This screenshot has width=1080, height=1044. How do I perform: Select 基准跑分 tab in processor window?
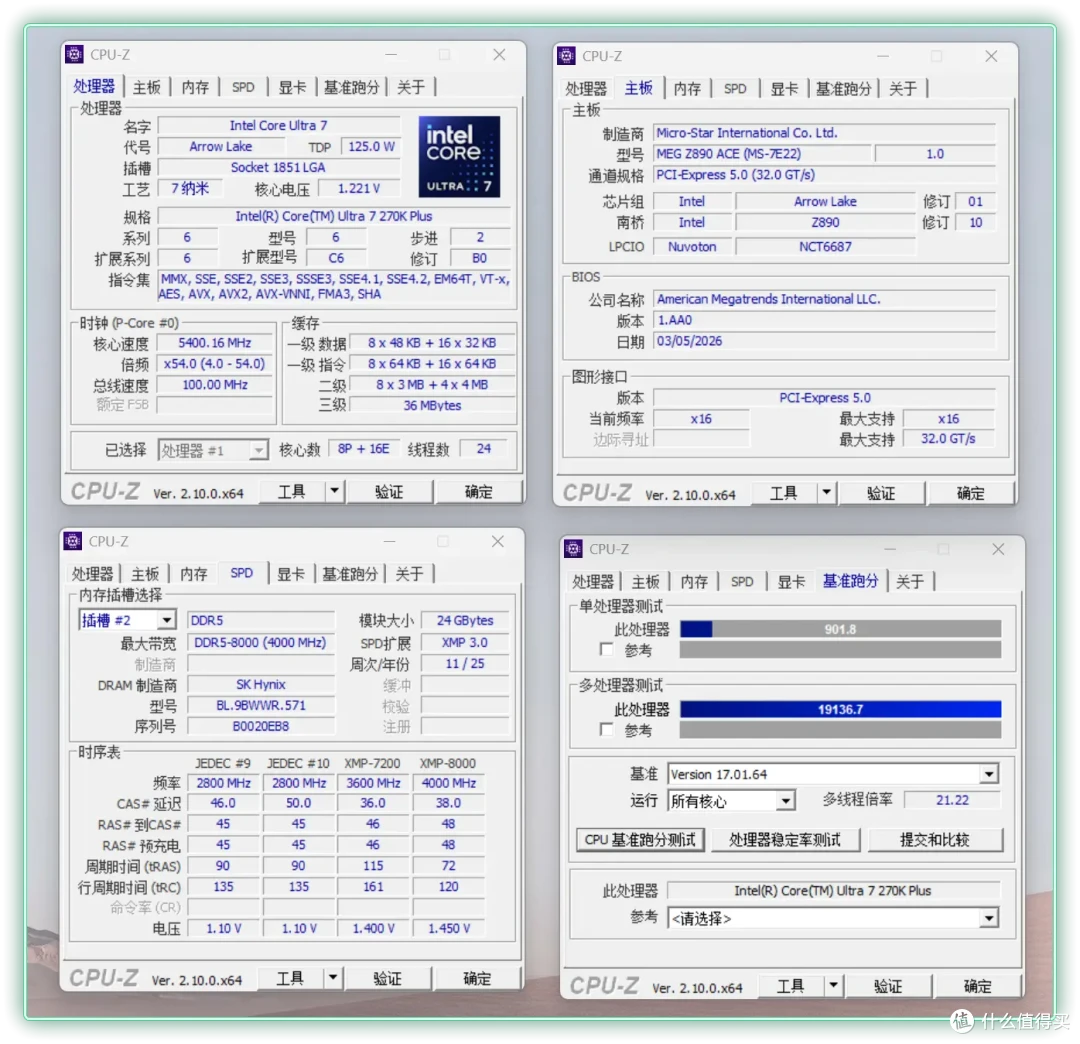click(351, 87)
